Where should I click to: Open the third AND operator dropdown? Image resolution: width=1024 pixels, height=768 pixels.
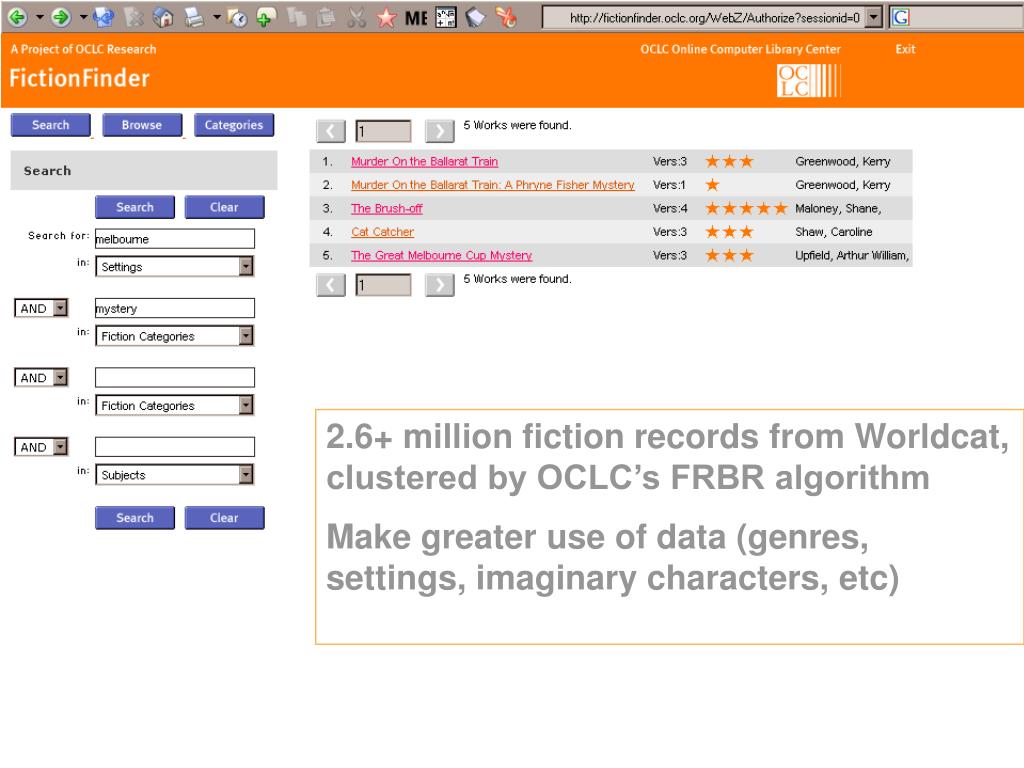(41, 446)
